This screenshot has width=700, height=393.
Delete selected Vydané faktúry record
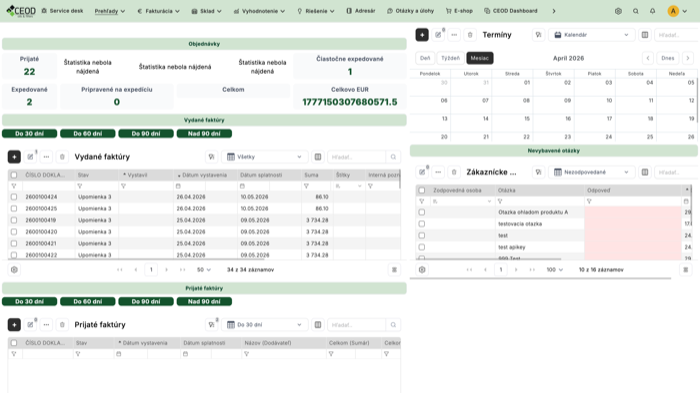pos(62,157)
